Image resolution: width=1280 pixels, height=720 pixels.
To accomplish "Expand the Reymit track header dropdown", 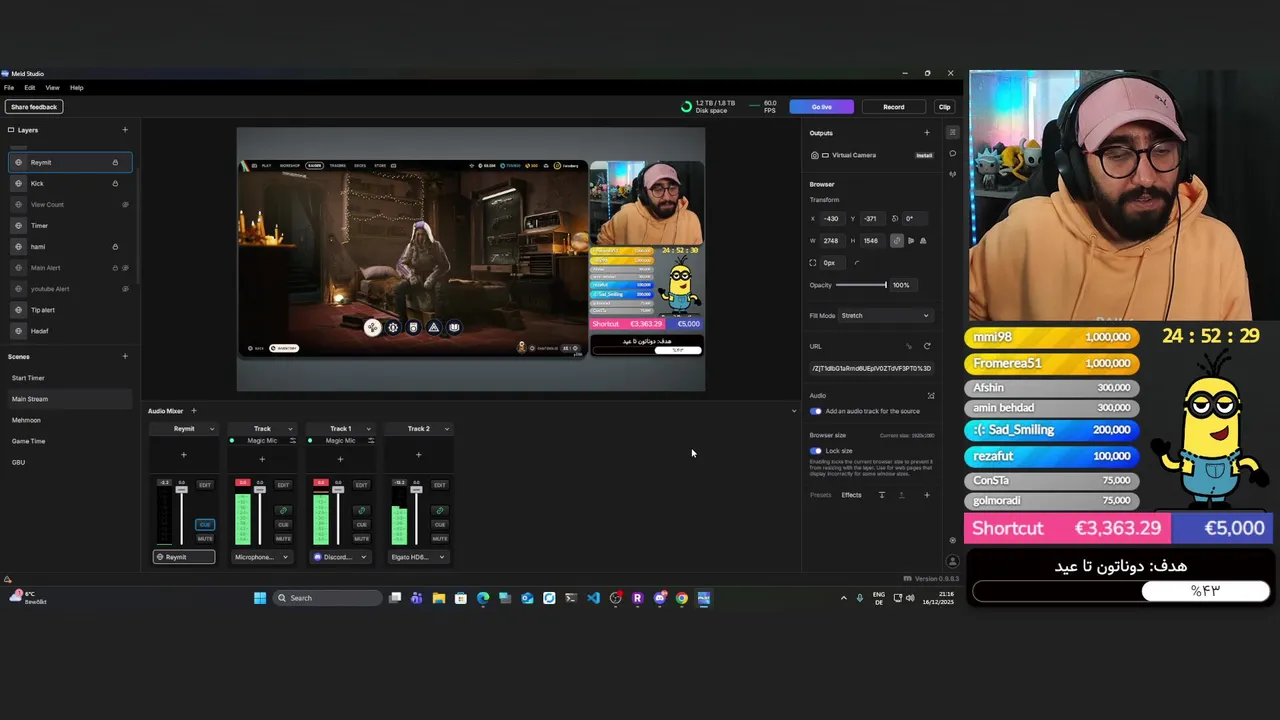I will click(211, 429).
